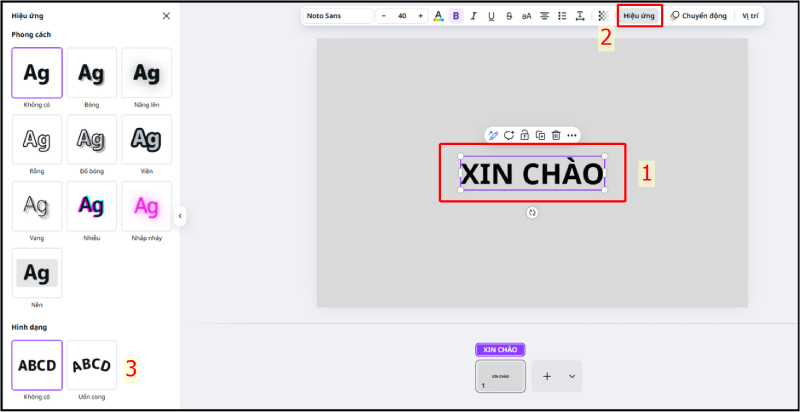Image resolution: width=800 pixels, height=412 pixels.
Task: Open the three-dot more options menu
Action: point(571,135)
